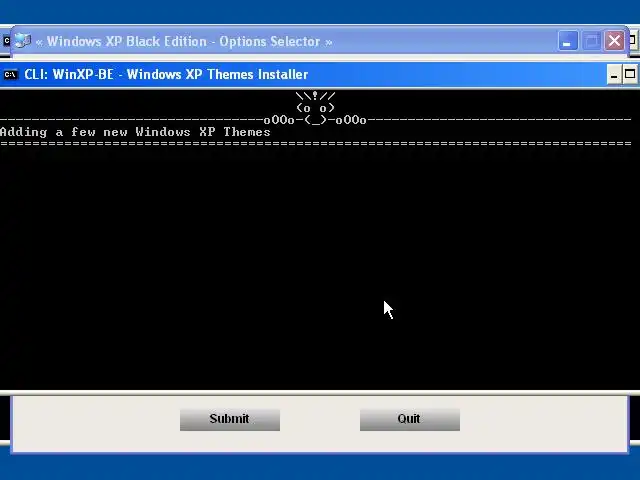The width and height of the screenshot is (640, 480).
Task: Click the disabled maximize button of Options Selector
Action: point(591,41)
